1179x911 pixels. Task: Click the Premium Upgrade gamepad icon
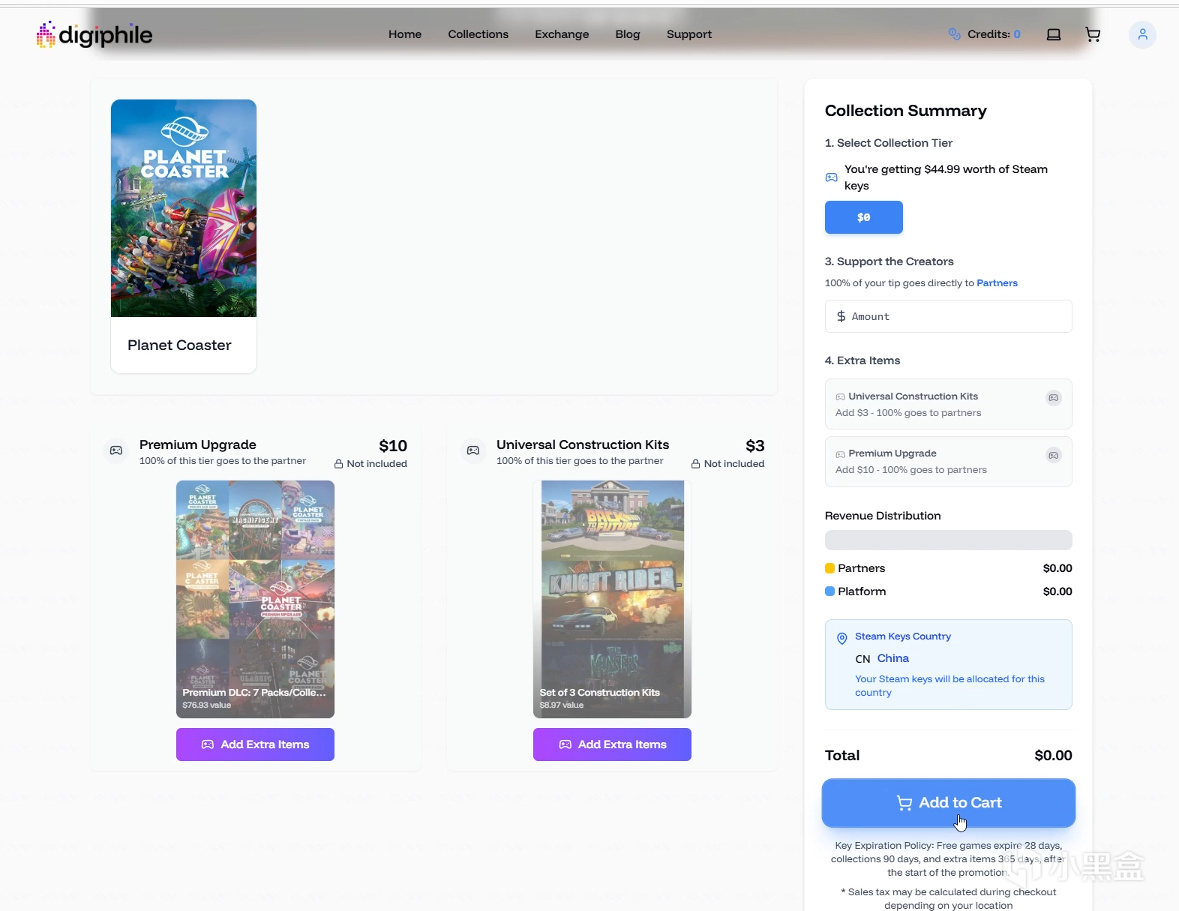(116, 450)
